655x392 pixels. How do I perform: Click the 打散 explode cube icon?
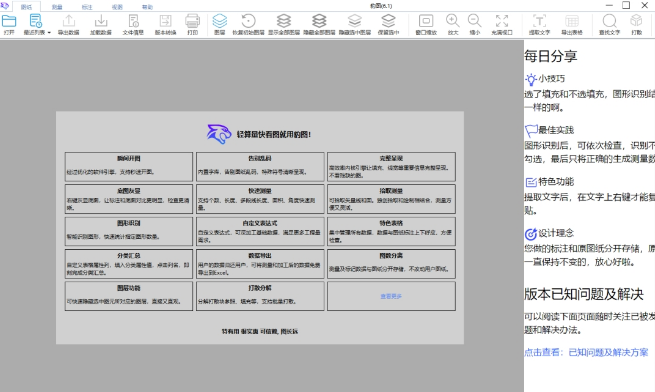point(636,21)
